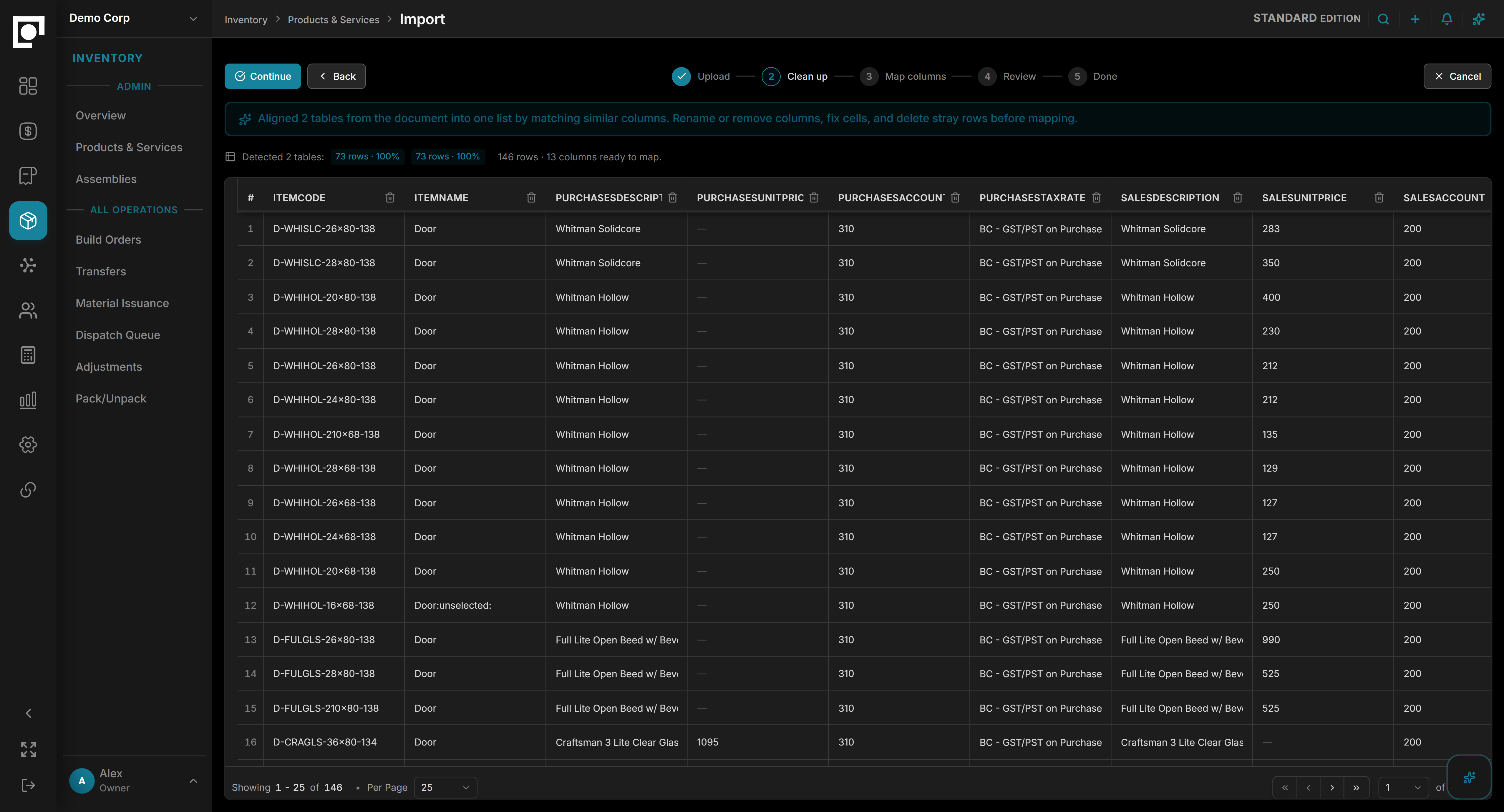Click Inventory breadcrumb link
This screenshot has width=1504, height=812.
(246, 20)
